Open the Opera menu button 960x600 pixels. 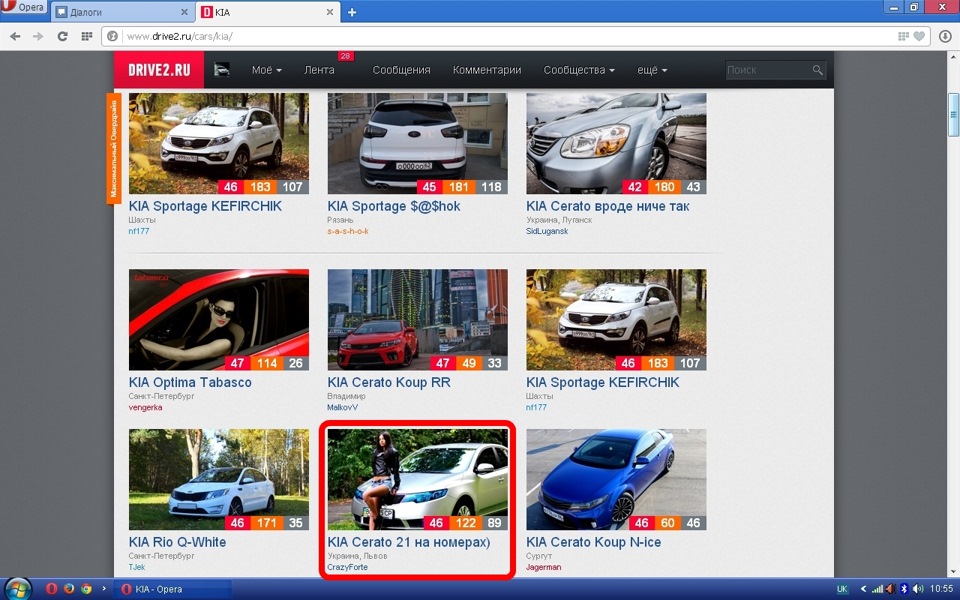tap(23, 7)
